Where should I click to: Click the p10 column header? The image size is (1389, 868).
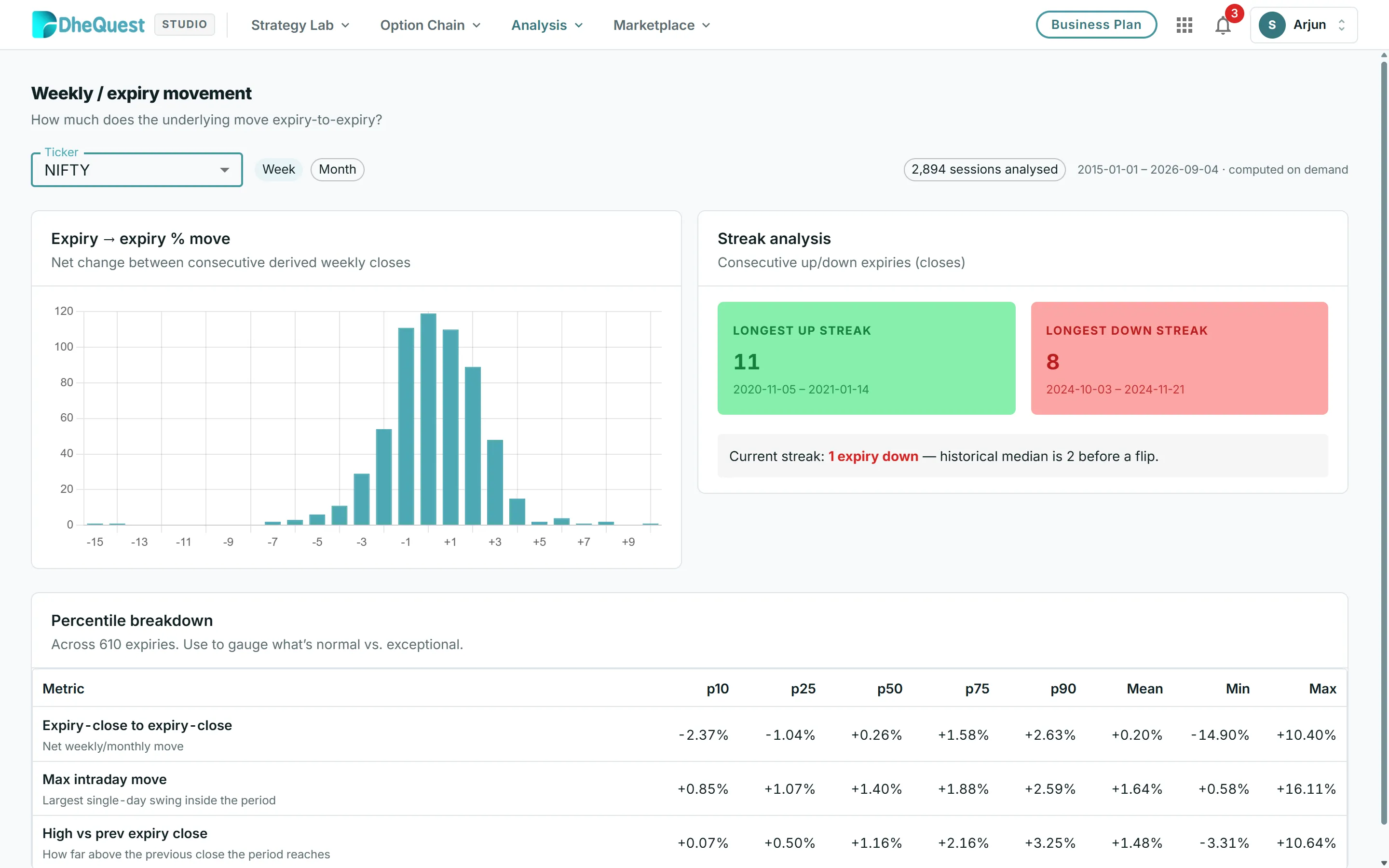[718, 688]
